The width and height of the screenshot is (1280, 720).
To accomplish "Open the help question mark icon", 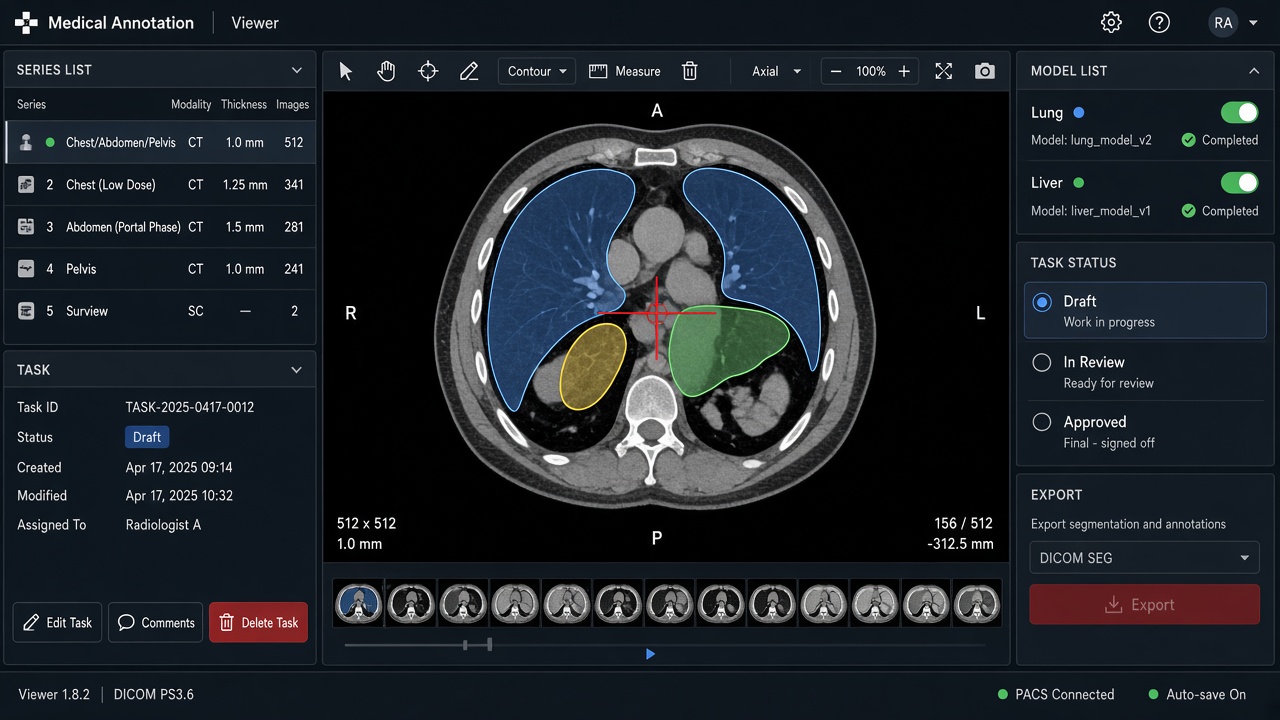I will [x=1159, y=22].
